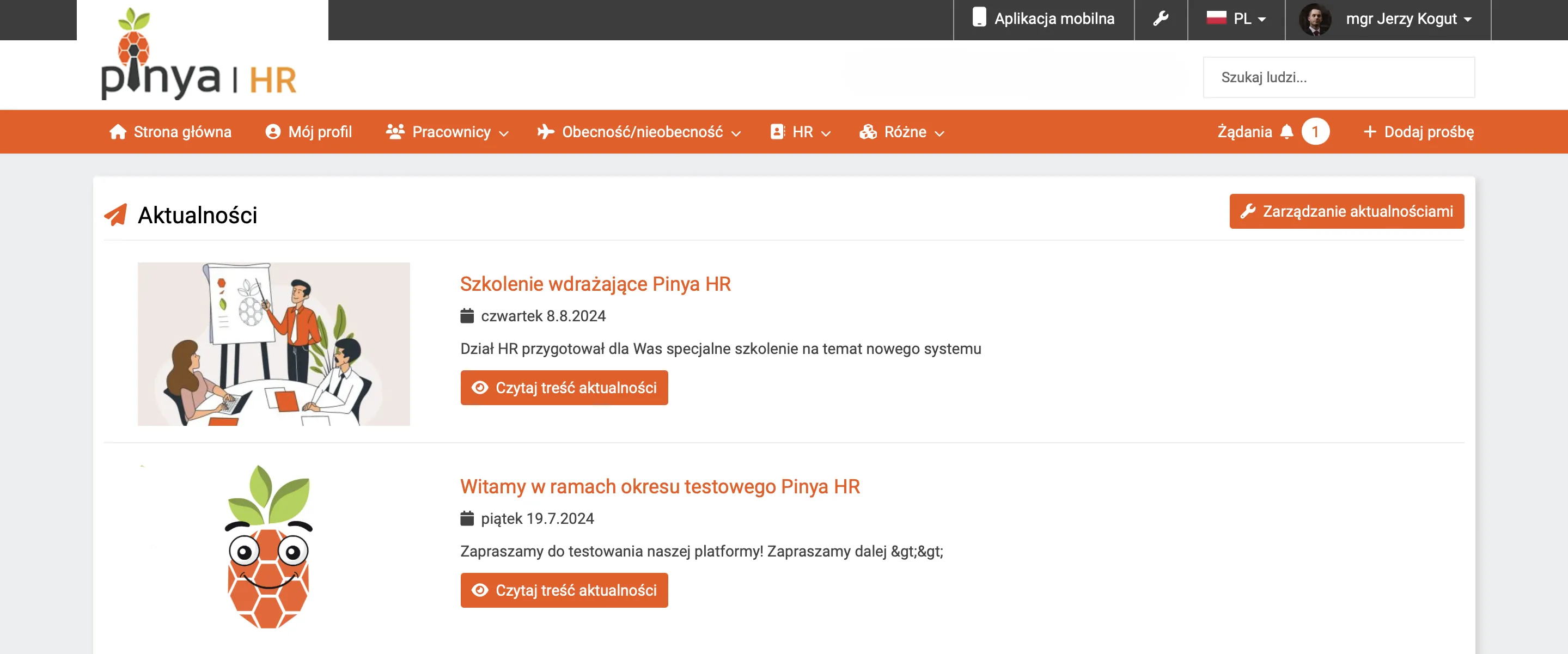1568x654 pixels.
Task: Click the calendar icon by piątek 19.7.2024
Action: [x=467, y=518]
